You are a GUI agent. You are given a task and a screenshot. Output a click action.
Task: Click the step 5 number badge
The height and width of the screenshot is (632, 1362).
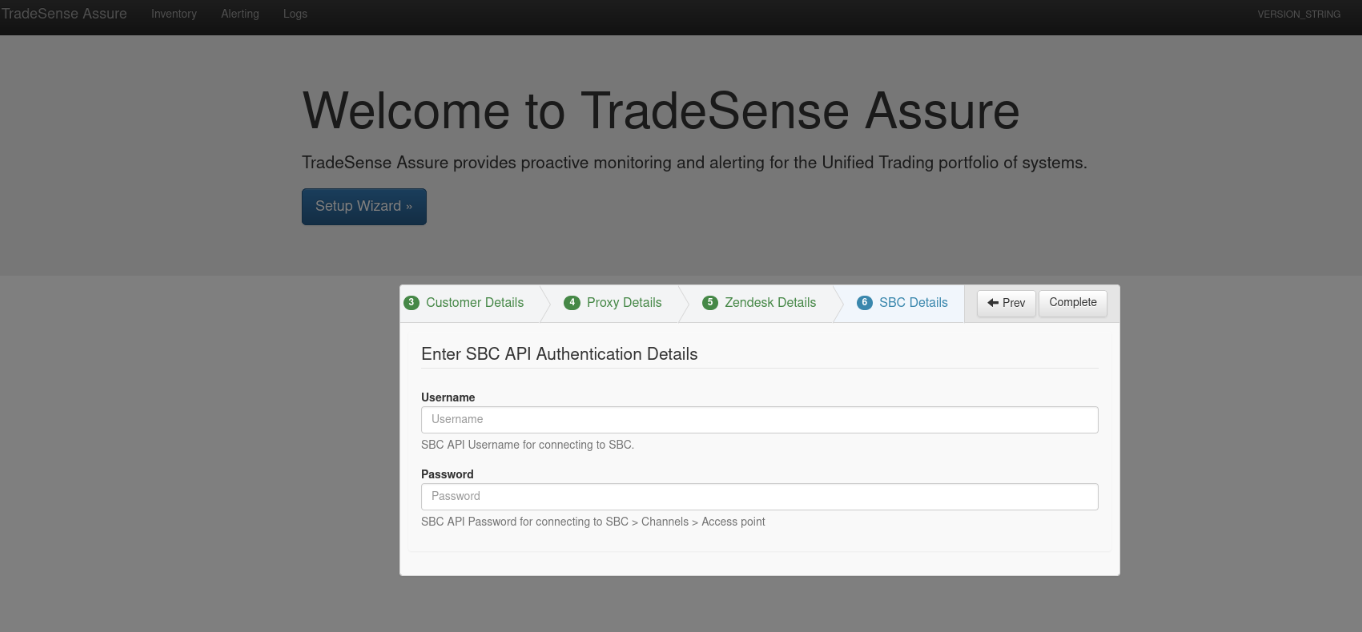(710, 302)
